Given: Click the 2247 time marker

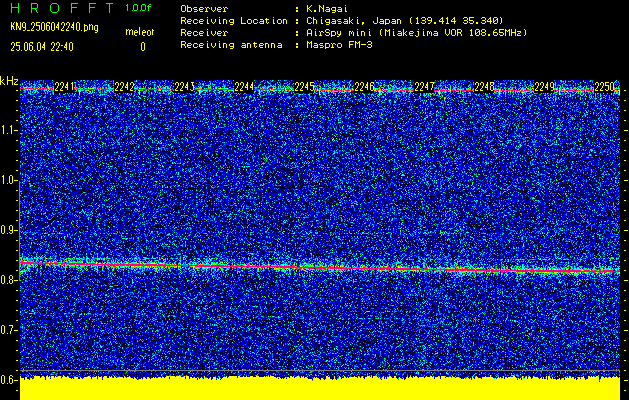Looking at the screenshot, I should tap(424, 87).
